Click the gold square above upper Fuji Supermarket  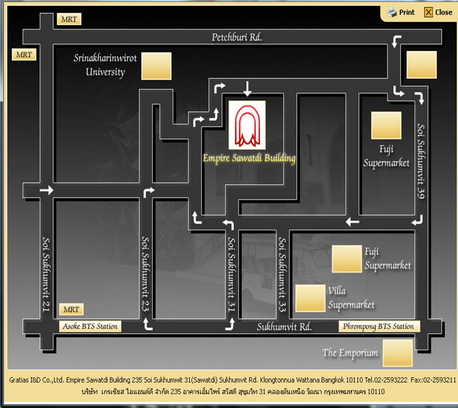[386, 125]
